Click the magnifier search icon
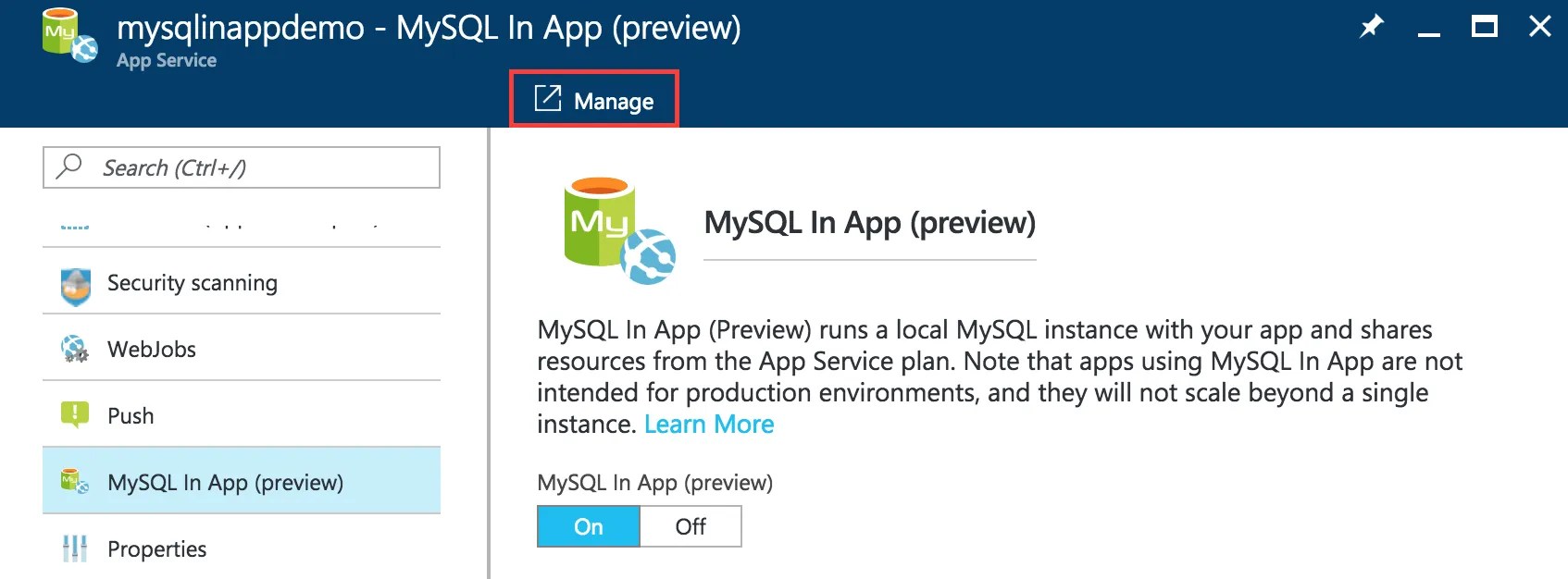Image resolution: width=1568 pixels, height=579 pixels. click(x=68, y=166)
